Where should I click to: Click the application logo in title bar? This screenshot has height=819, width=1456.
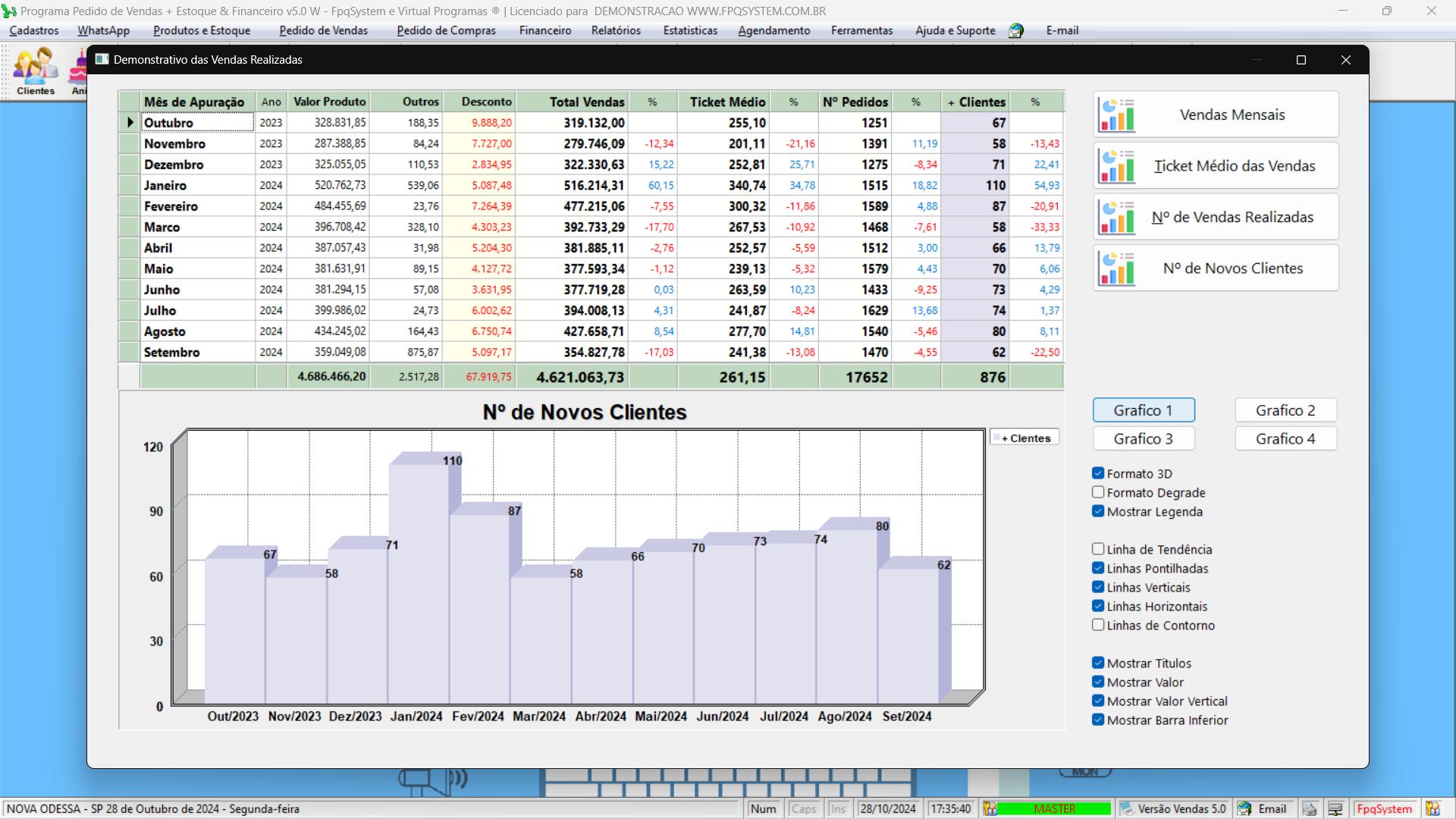(x=9, y=11)
